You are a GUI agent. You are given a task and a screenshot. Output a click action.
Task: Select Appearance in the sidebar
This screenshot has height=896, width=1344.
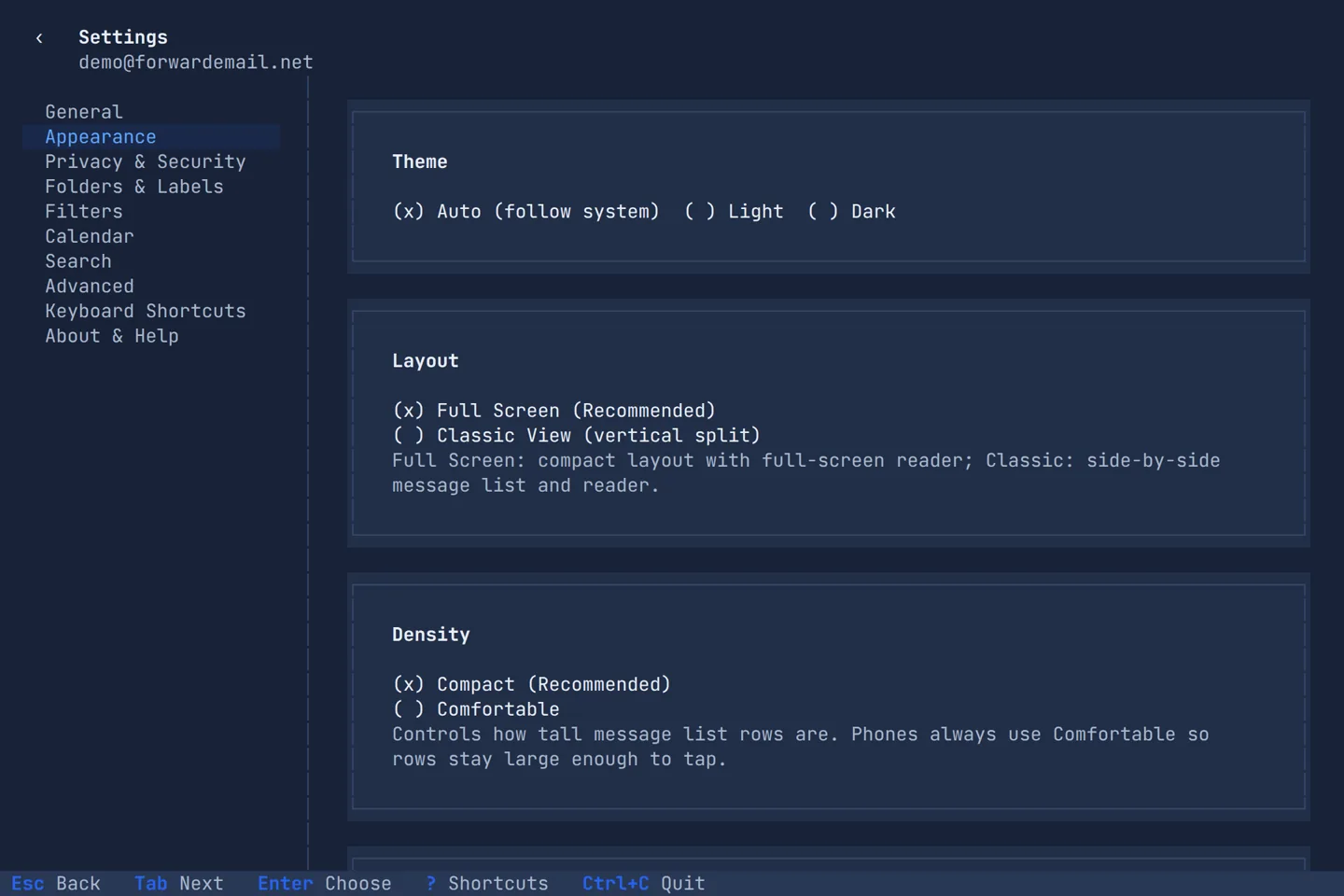pyautogui.click(x=151, y=137)
